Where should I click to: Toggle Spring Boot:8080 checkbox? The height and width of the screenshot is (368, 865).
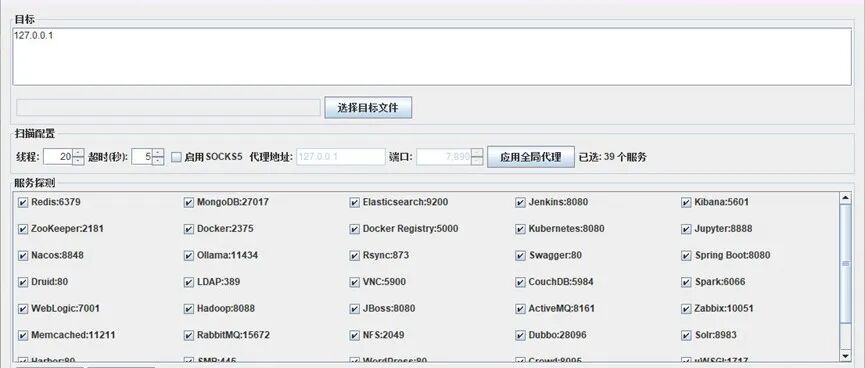pos(686,255)
